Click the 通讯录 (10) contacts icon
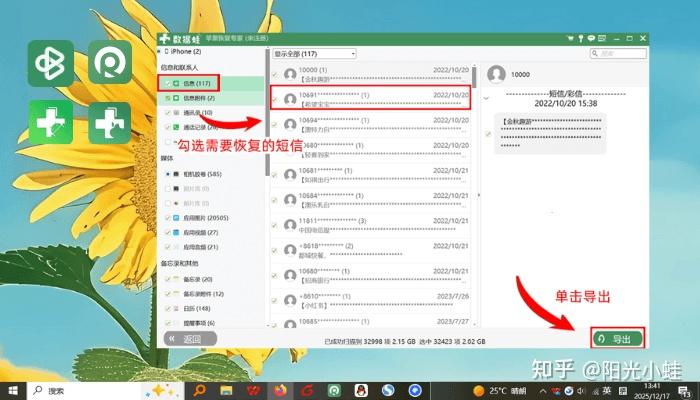Viewport: 700px width, 400px height. coord(176,112)
